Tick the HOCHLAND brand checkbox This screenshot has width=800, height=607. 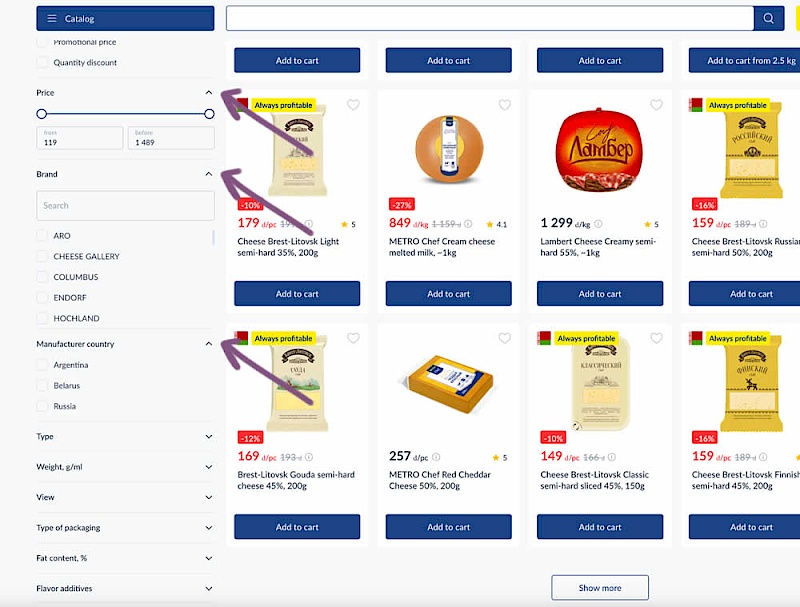point(42,318)
